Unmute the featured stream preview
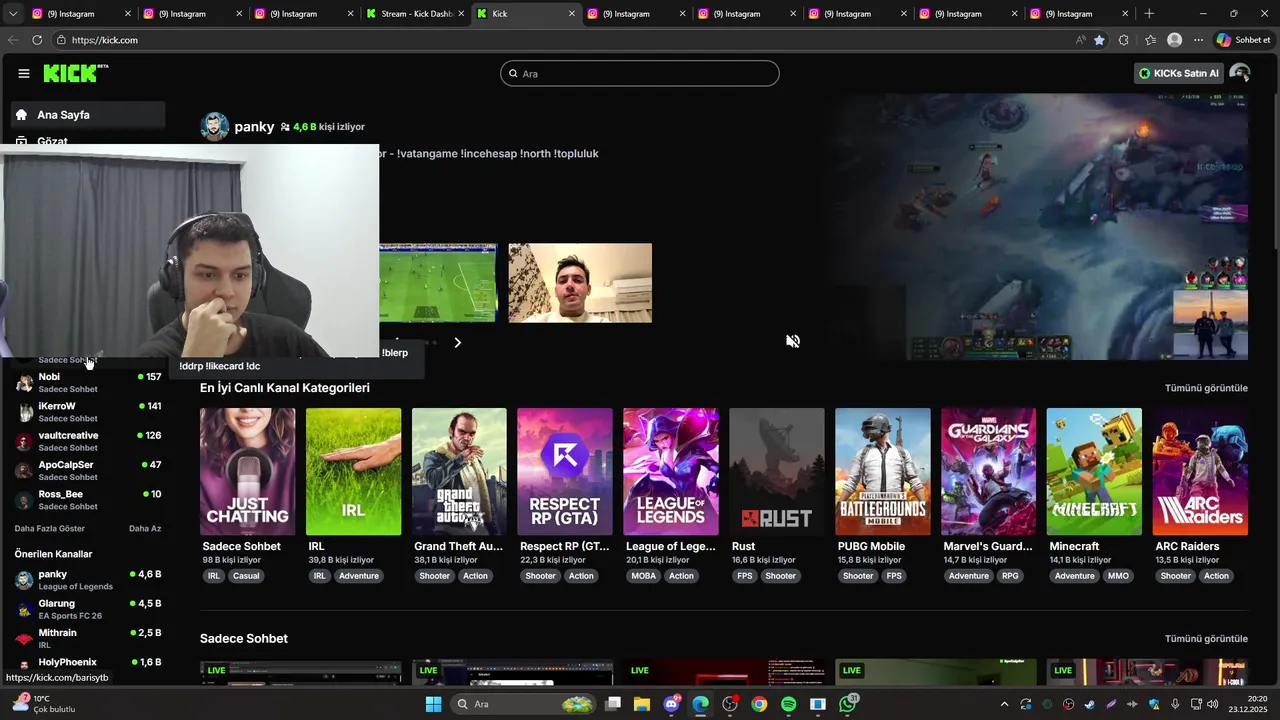 coord(793,341)
